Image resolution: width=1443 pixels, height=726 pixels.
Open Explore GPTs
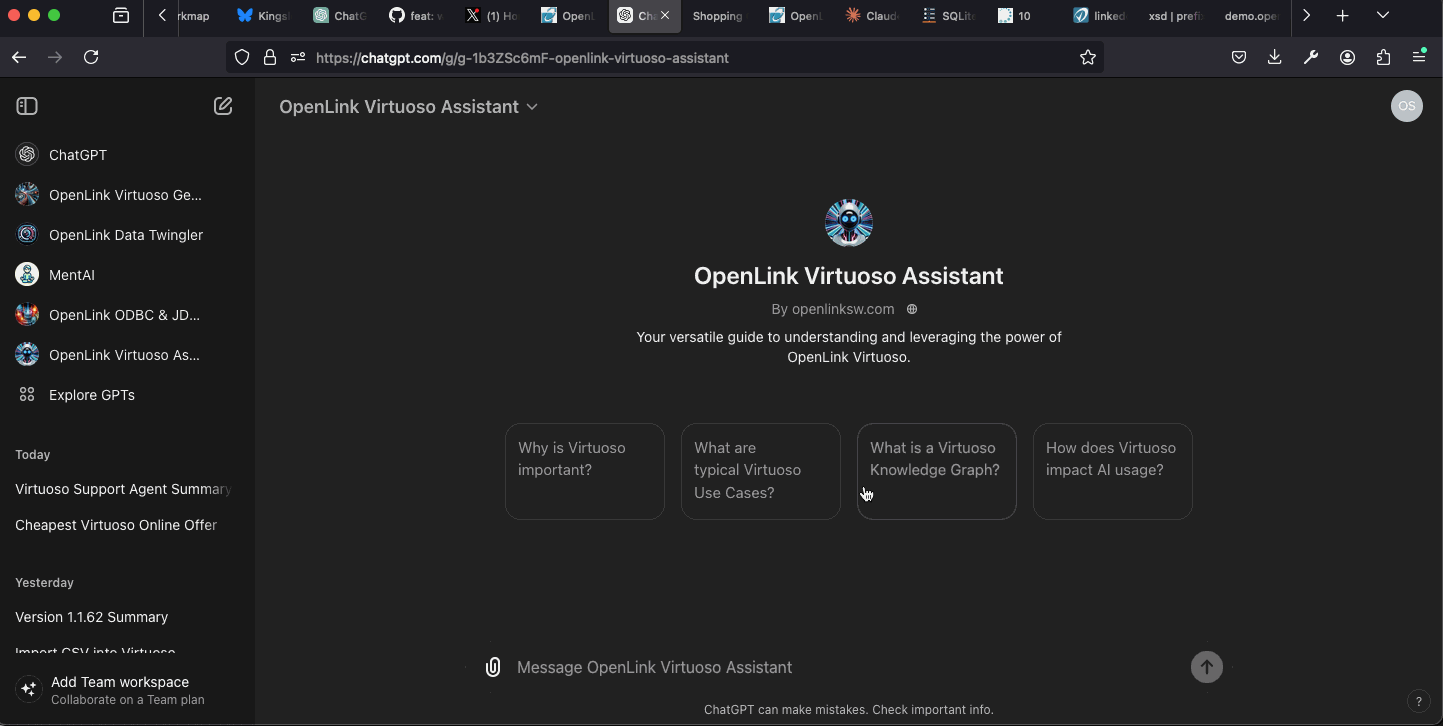pos(127,395)
